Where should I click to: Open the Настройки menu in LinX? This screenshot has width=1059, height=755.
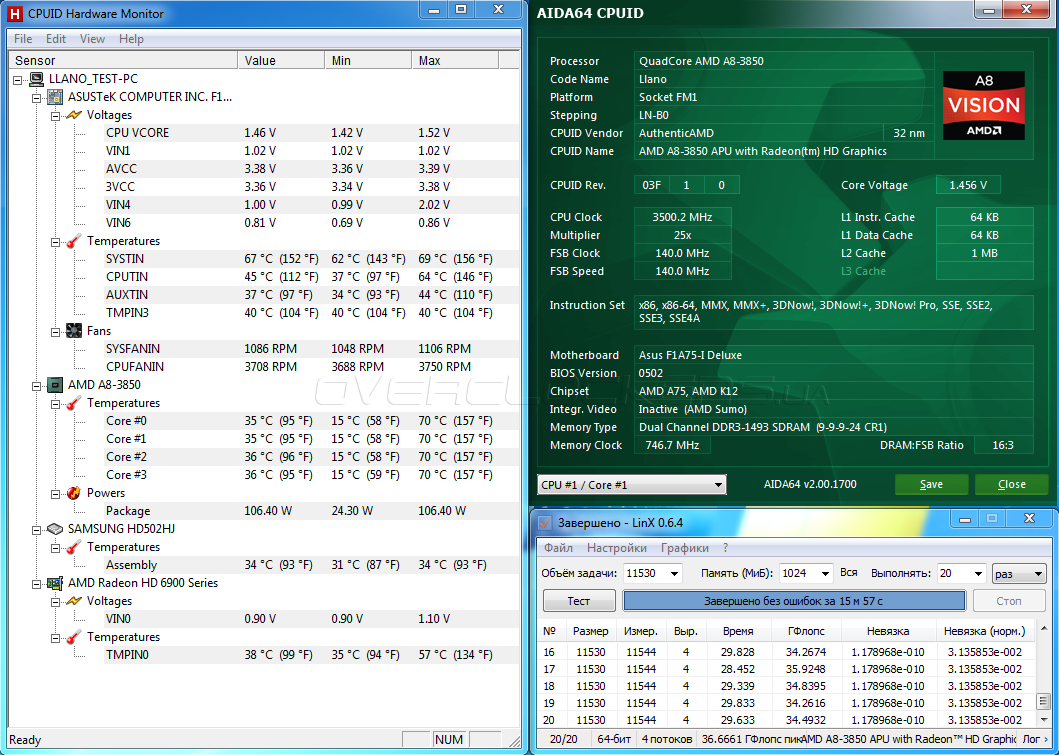(x=617, y=548)
